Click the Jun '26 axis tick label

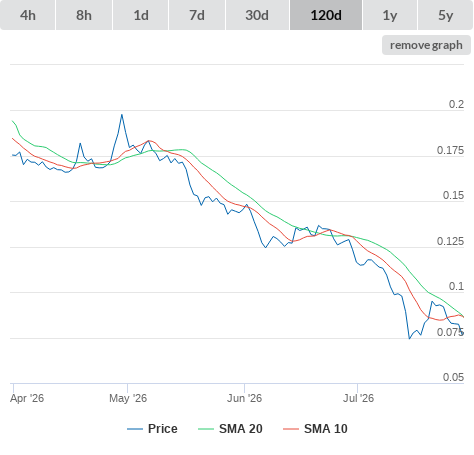pyautogui.click(x=244, y=398)
